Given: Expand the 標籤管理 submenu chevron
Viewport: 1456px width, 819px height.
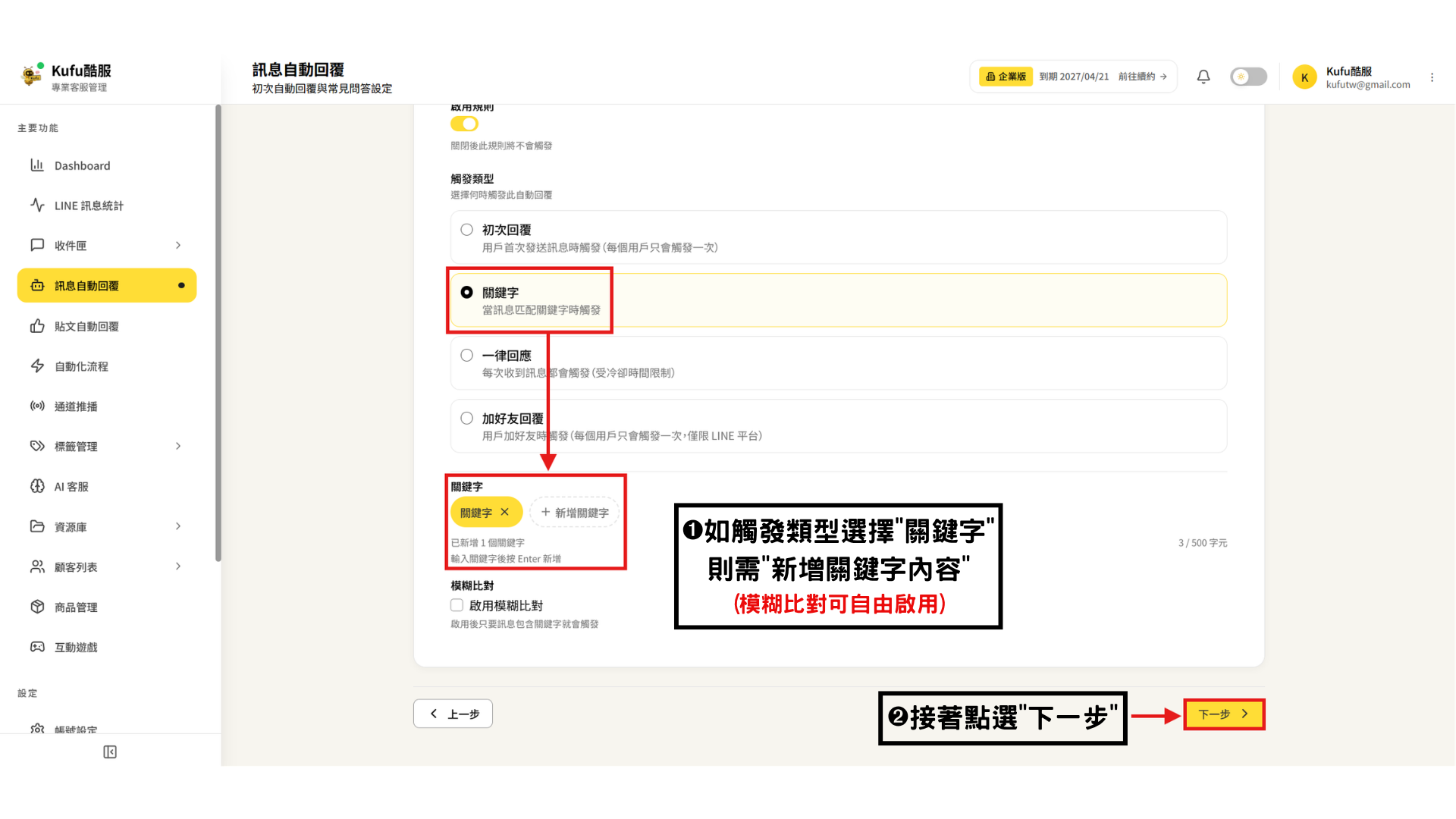Looking at the screenshot, I should tap(178, 446).
